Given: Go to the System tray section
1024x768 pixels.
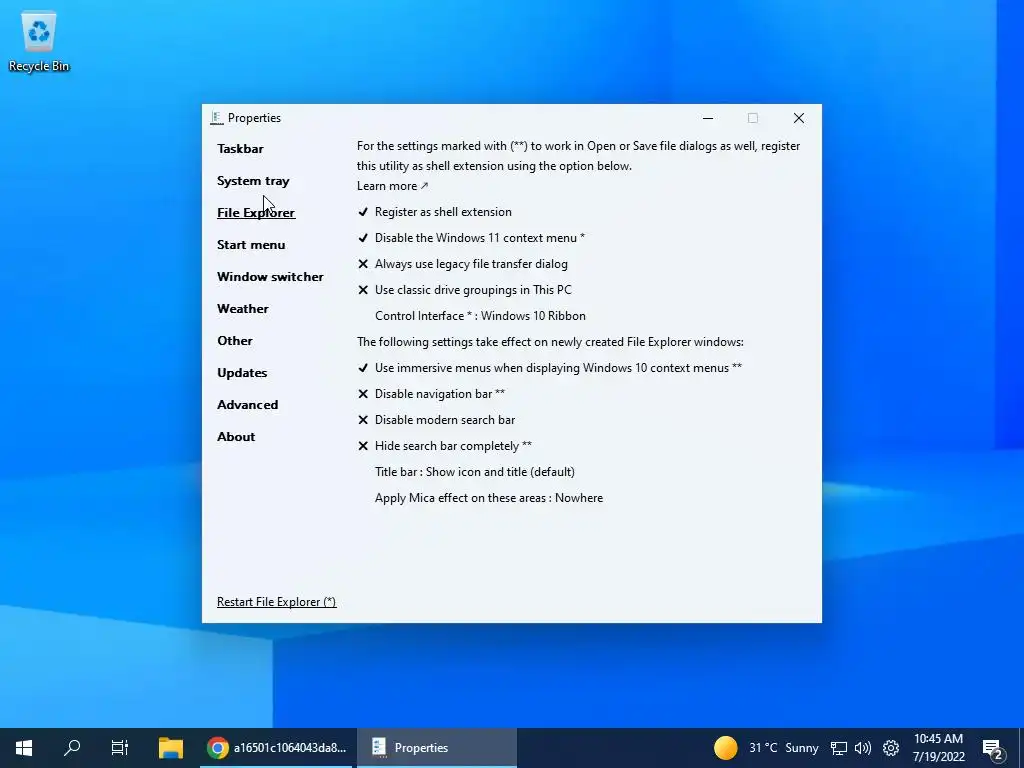Looking at the screenshot, I should (x=253, y=181).
